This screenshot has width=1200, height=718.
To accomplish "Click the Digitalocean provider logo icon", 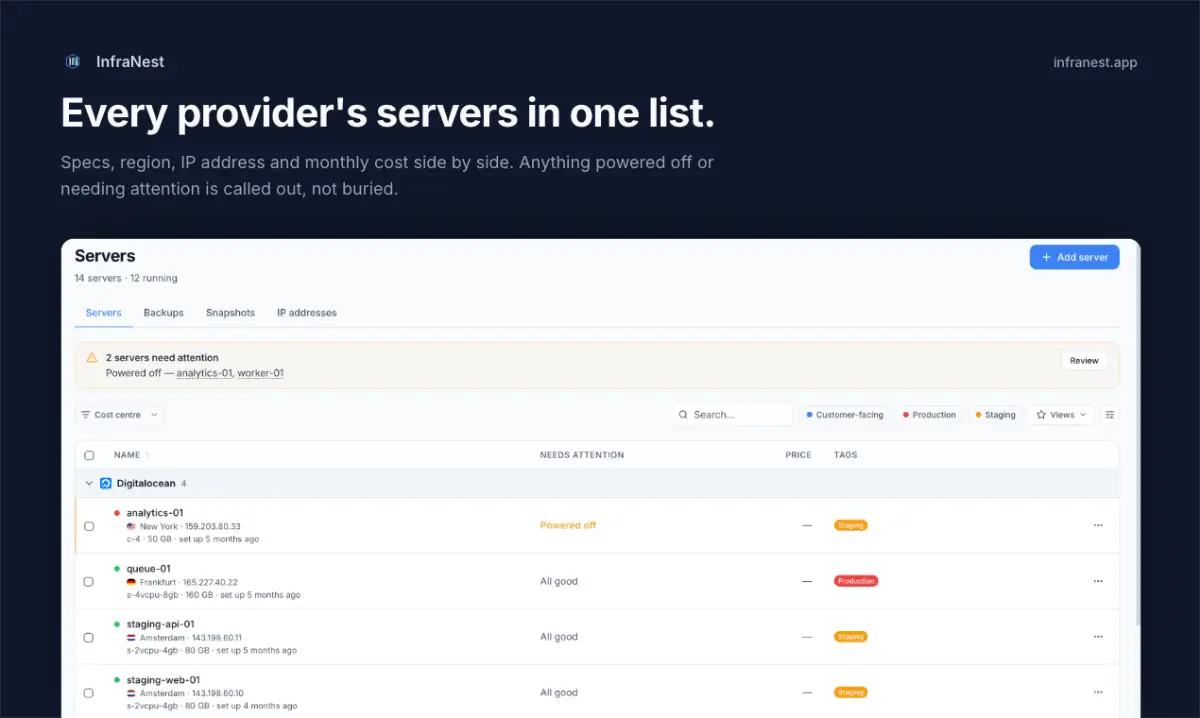I will click(x=105, y=483).
